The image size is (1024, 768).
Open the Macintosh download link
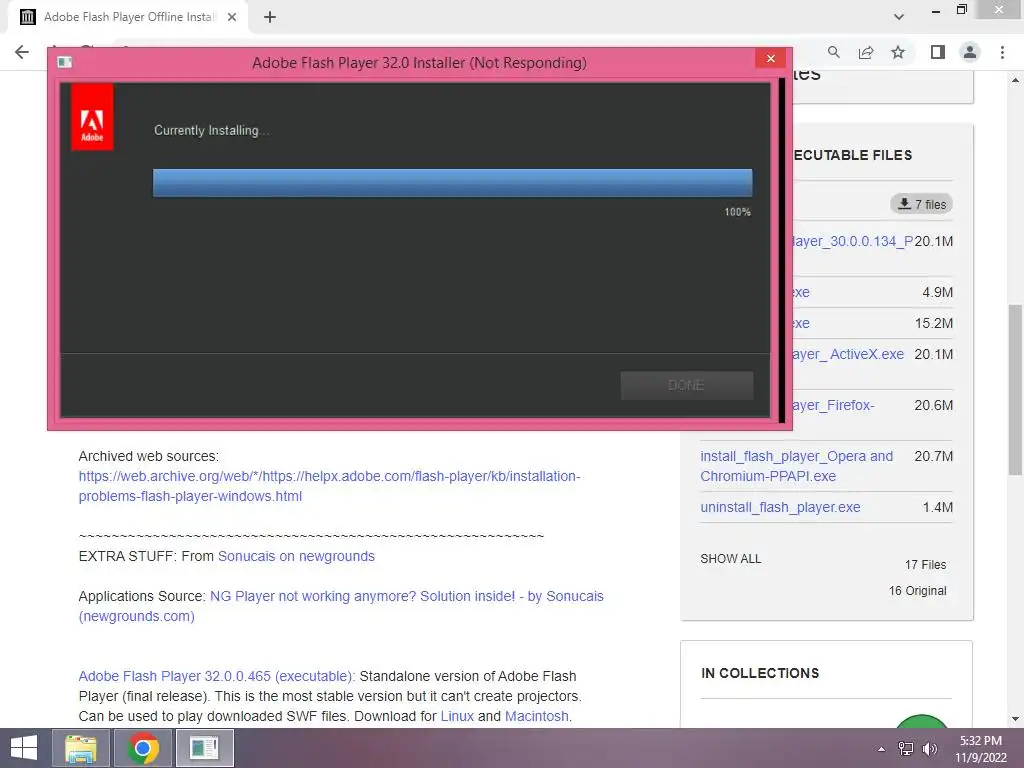pos(538,716)
